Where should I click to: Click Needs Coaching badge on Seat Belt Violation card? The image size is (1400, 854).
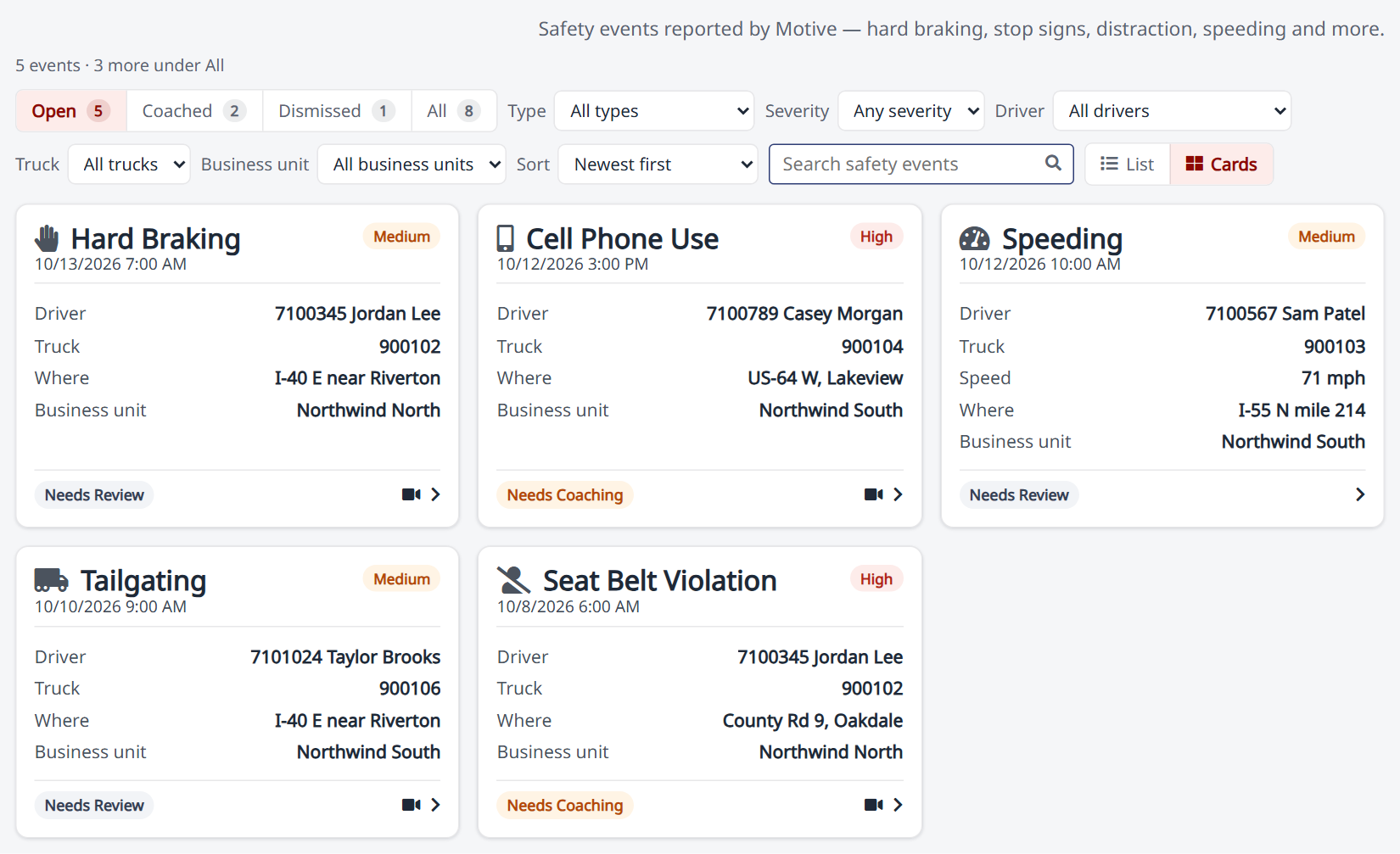click(x=565, y=806)
